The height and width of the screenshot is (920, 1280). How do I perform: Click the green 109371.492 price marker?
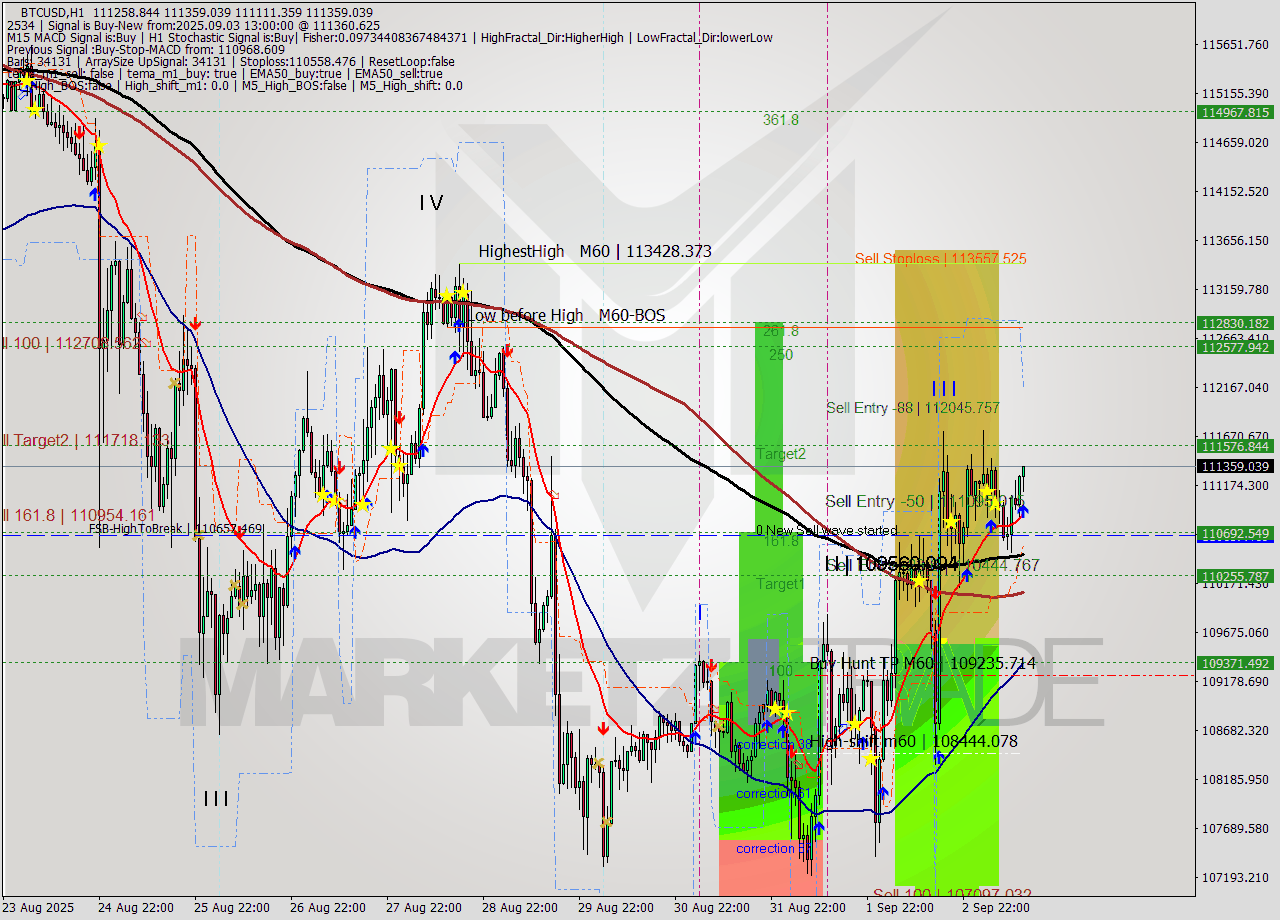tap(1237, 662)
